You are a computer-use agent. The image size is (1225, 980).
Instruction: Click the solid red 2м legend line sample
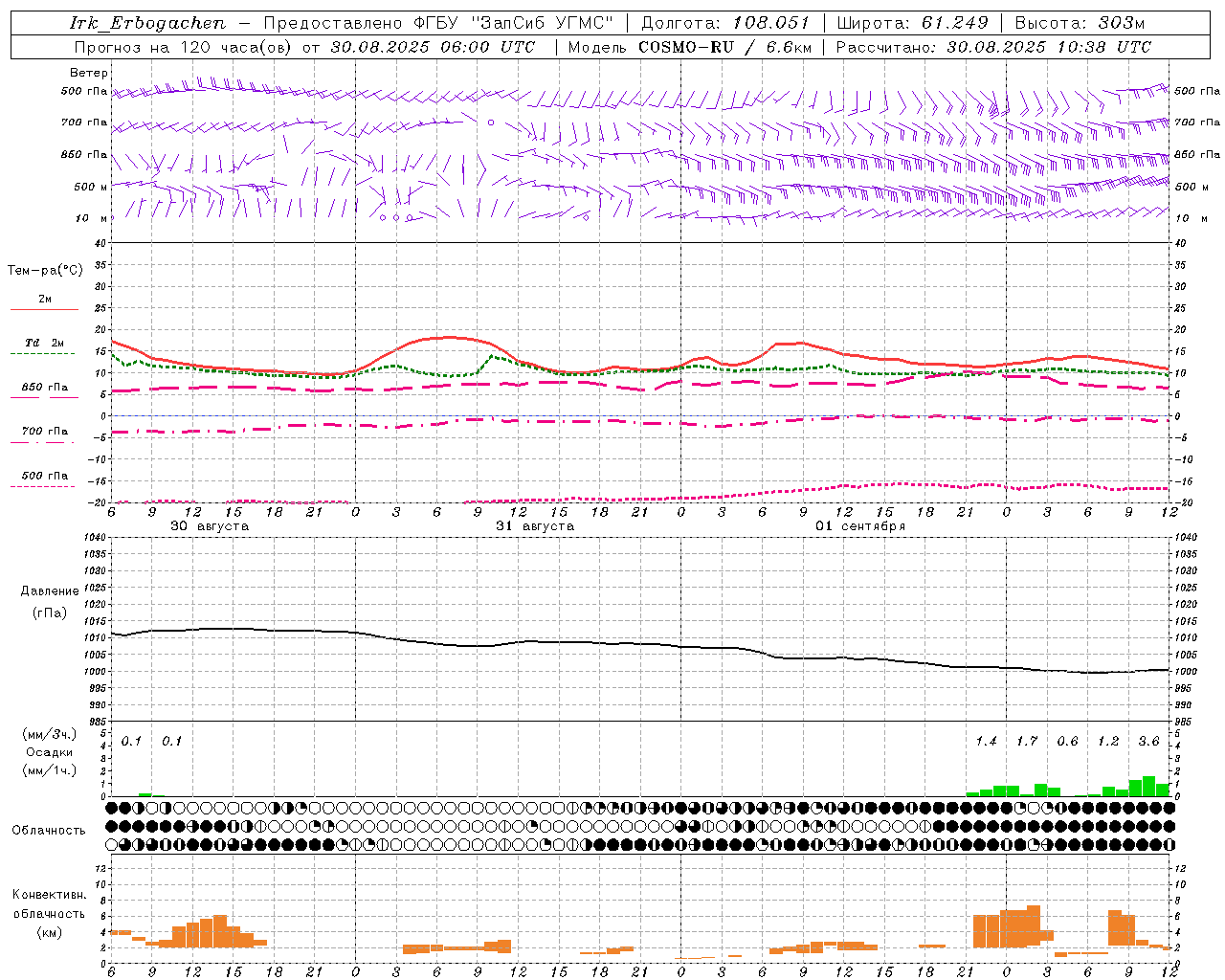pyautogui.click(x=44, y=310)
